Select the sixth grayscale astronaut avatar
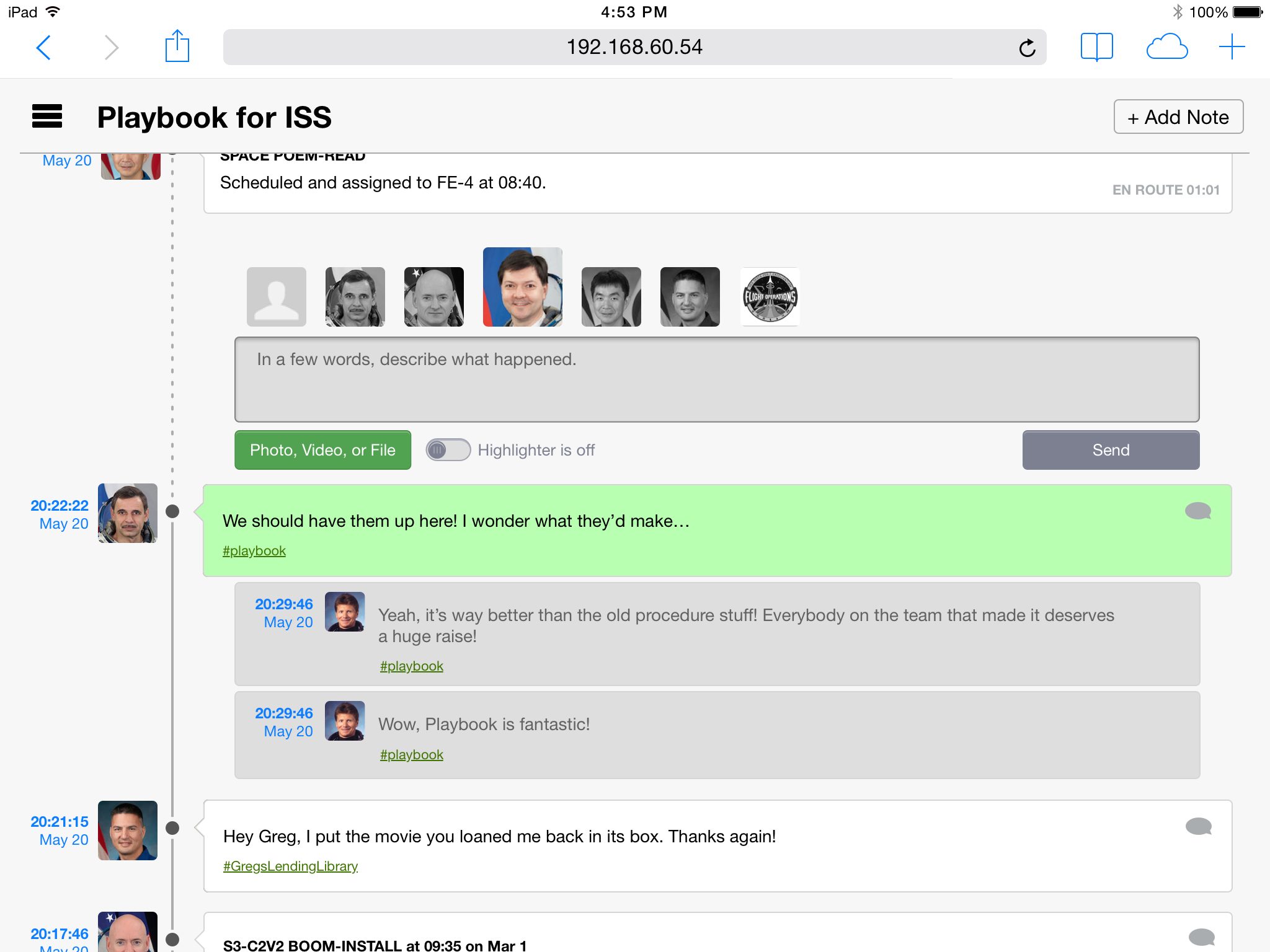The height and width of the screenshot is (952, 1270). click(690, 297)
